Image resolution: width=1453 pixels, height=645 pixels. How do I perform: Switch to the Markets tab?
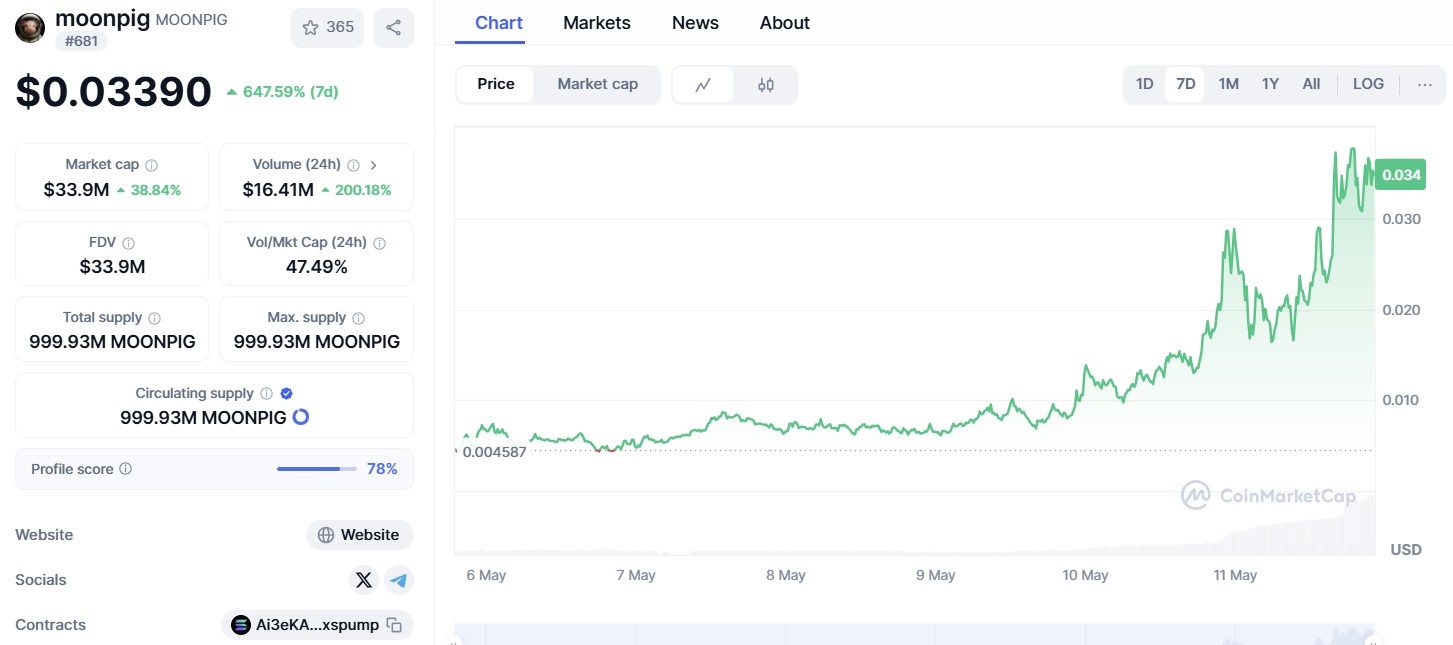tap(596, 23)
